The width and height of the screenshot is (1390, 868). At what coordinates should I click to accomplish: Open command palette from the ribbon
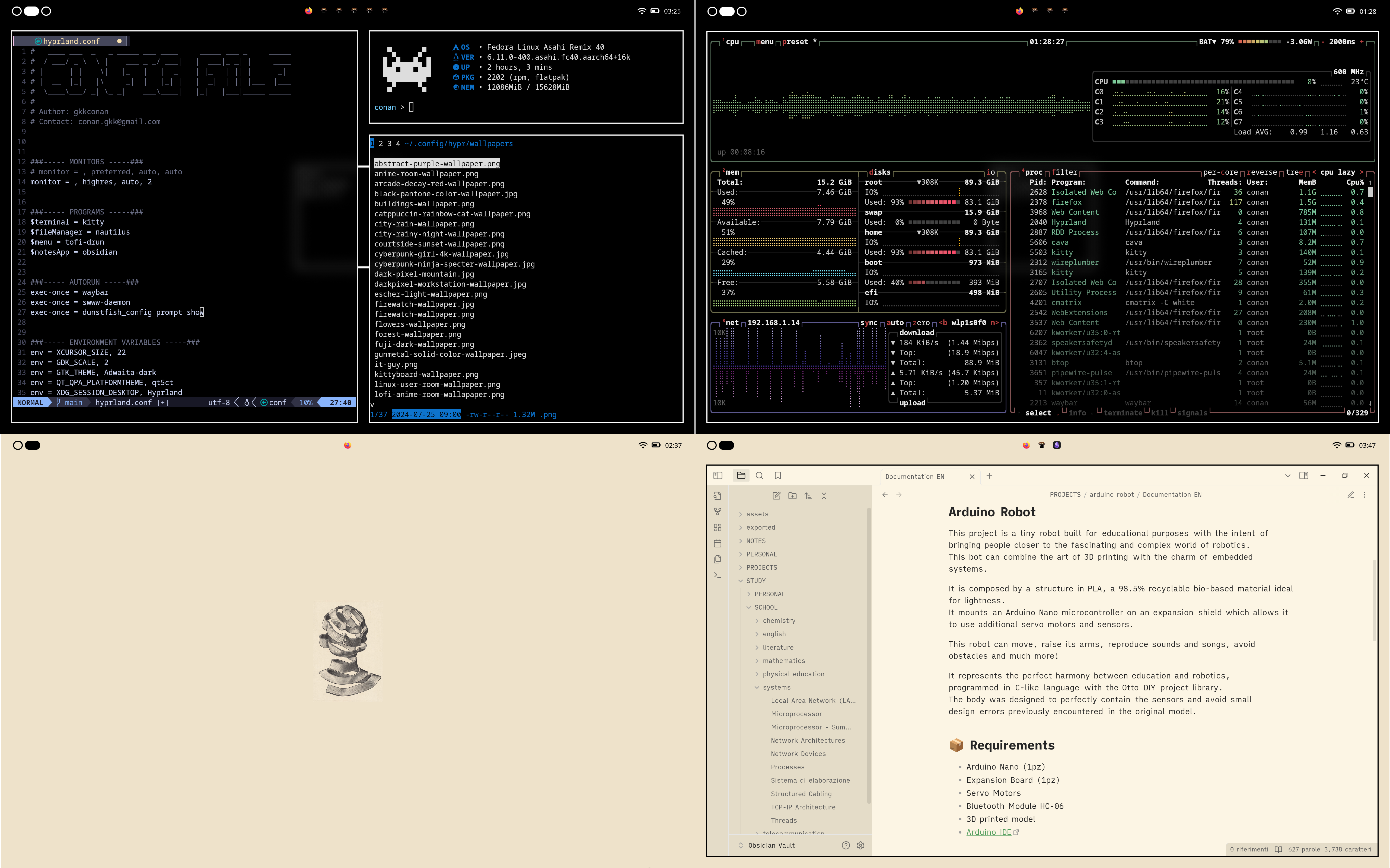[x=718, y=575]
